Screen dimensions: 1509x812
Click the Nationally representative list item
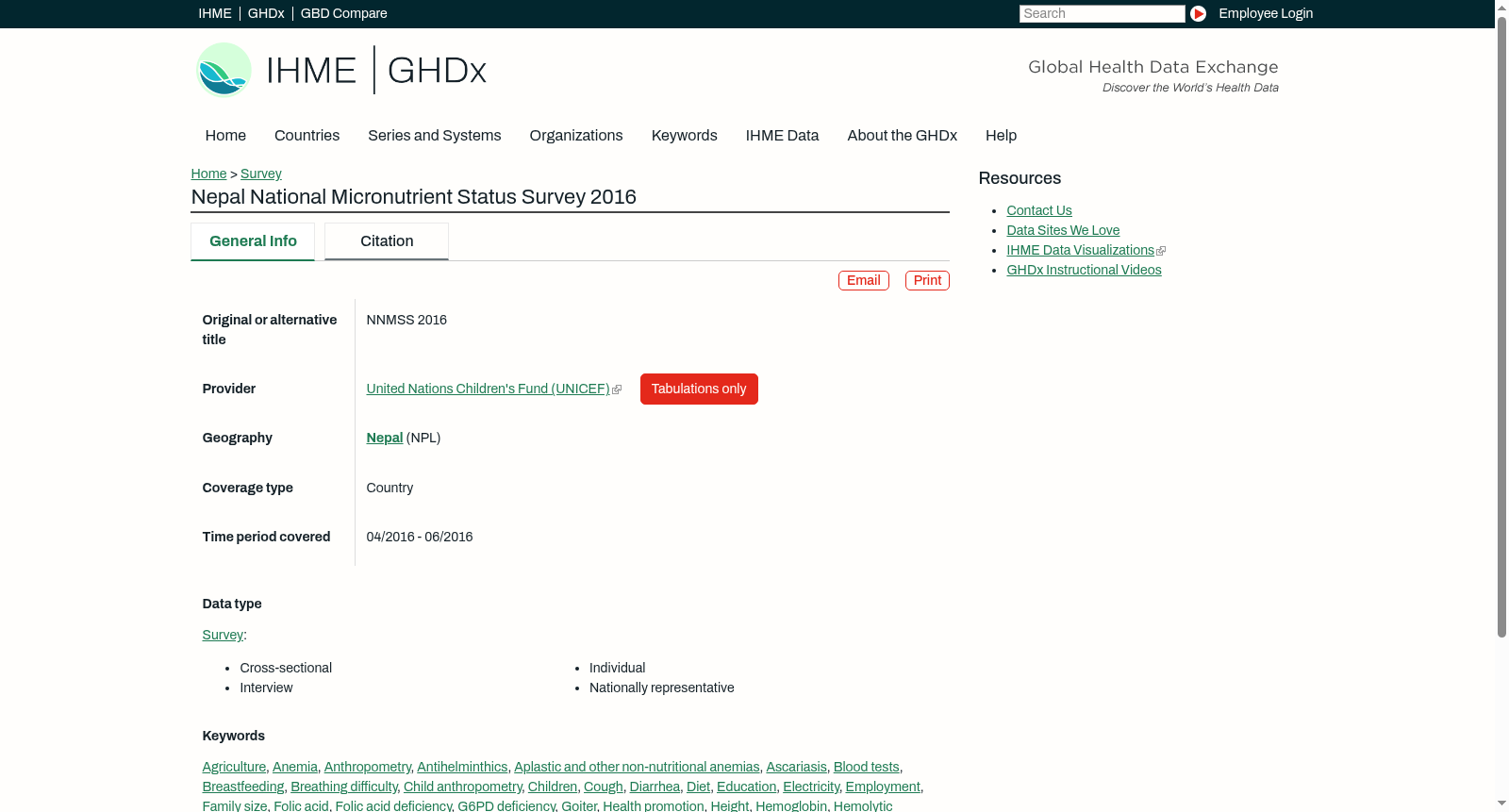(661, 688)
